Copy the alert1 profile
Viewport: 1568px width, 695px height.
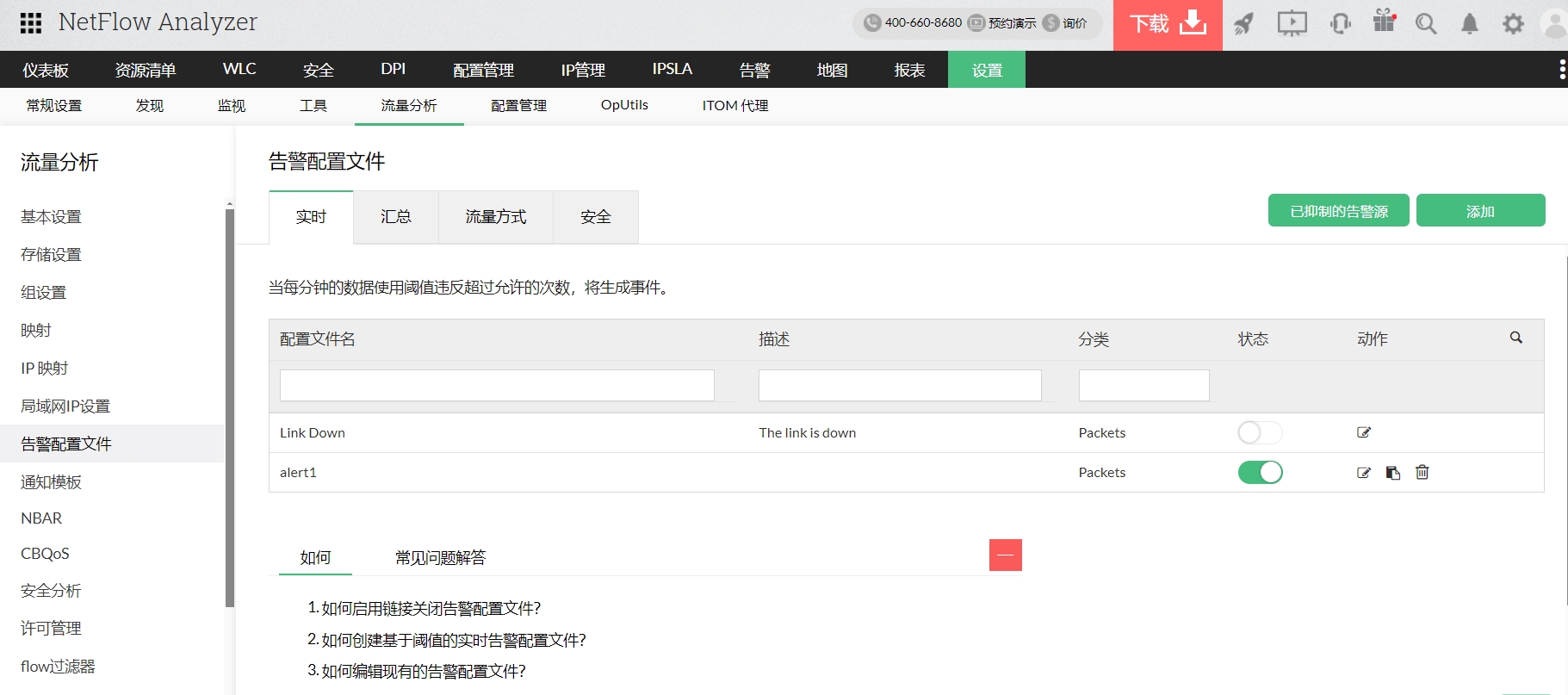pyautogui.click(x=1393, y=473)
